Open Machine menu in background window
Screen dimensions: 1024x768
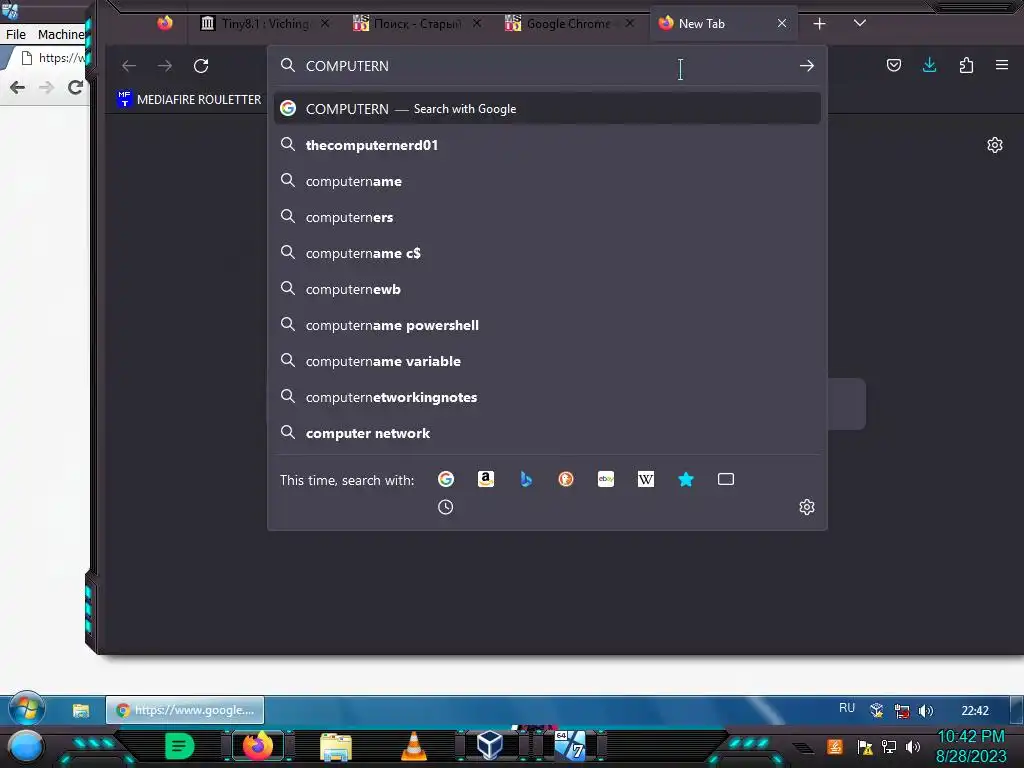point(61,34)
